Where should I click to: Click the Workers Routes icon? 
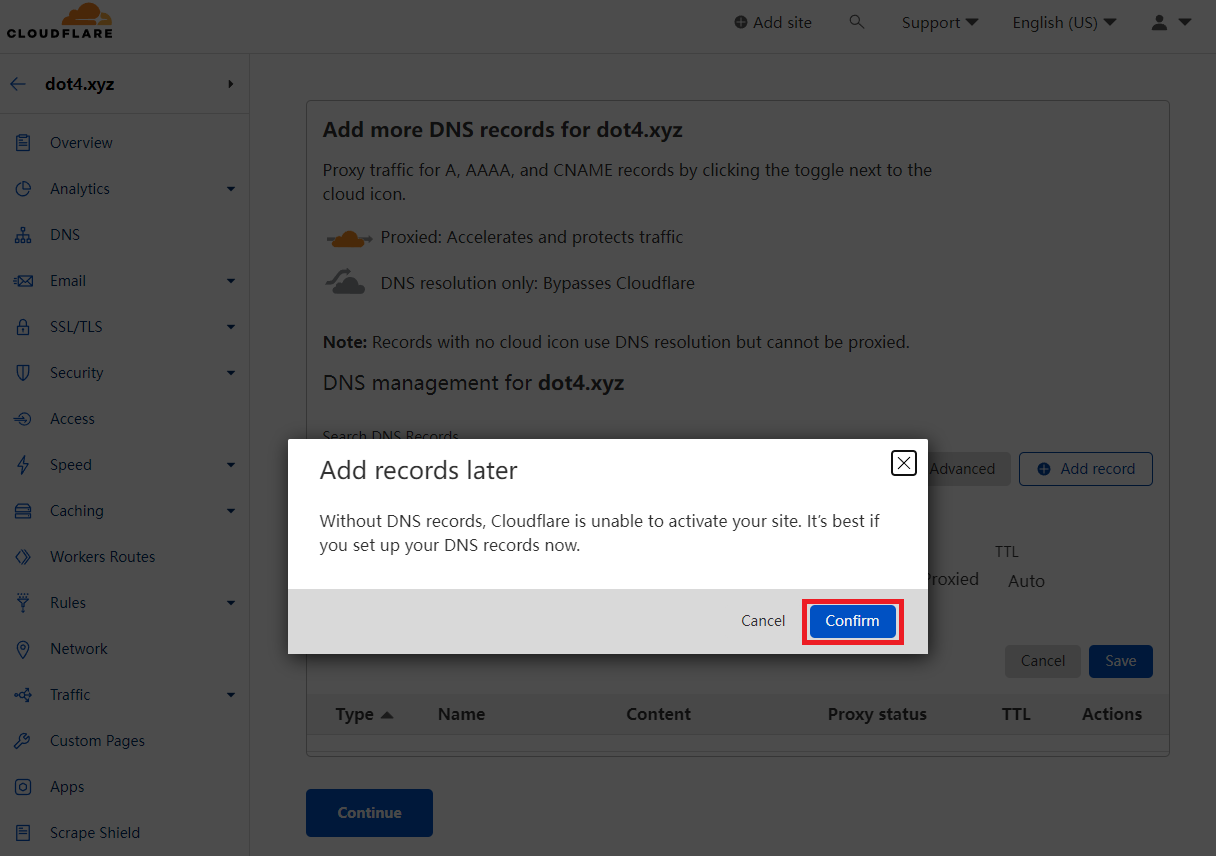(23, 557)
